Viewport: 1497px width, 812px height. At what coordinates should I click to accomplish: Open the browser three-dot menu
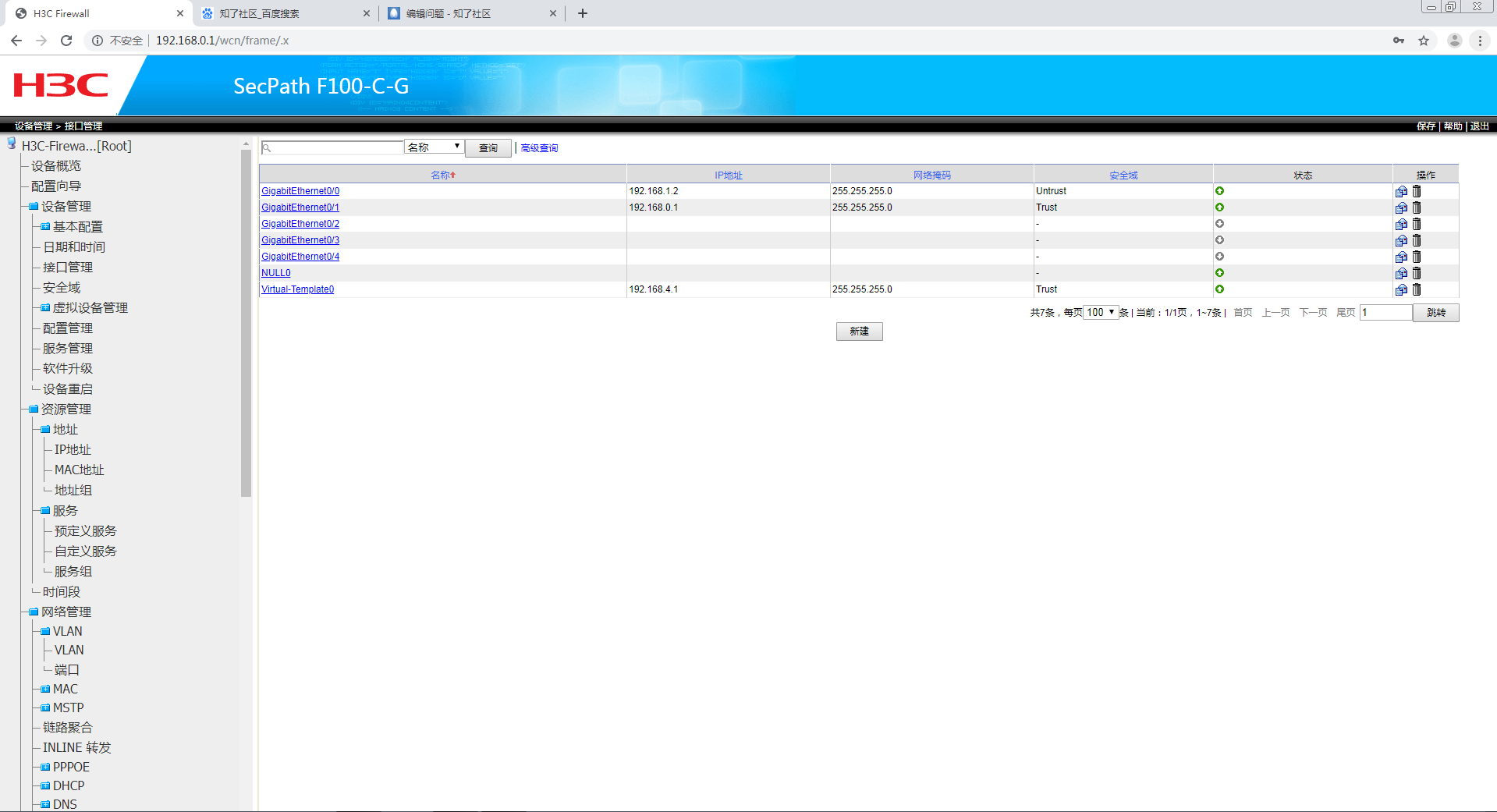[1480, 41]
